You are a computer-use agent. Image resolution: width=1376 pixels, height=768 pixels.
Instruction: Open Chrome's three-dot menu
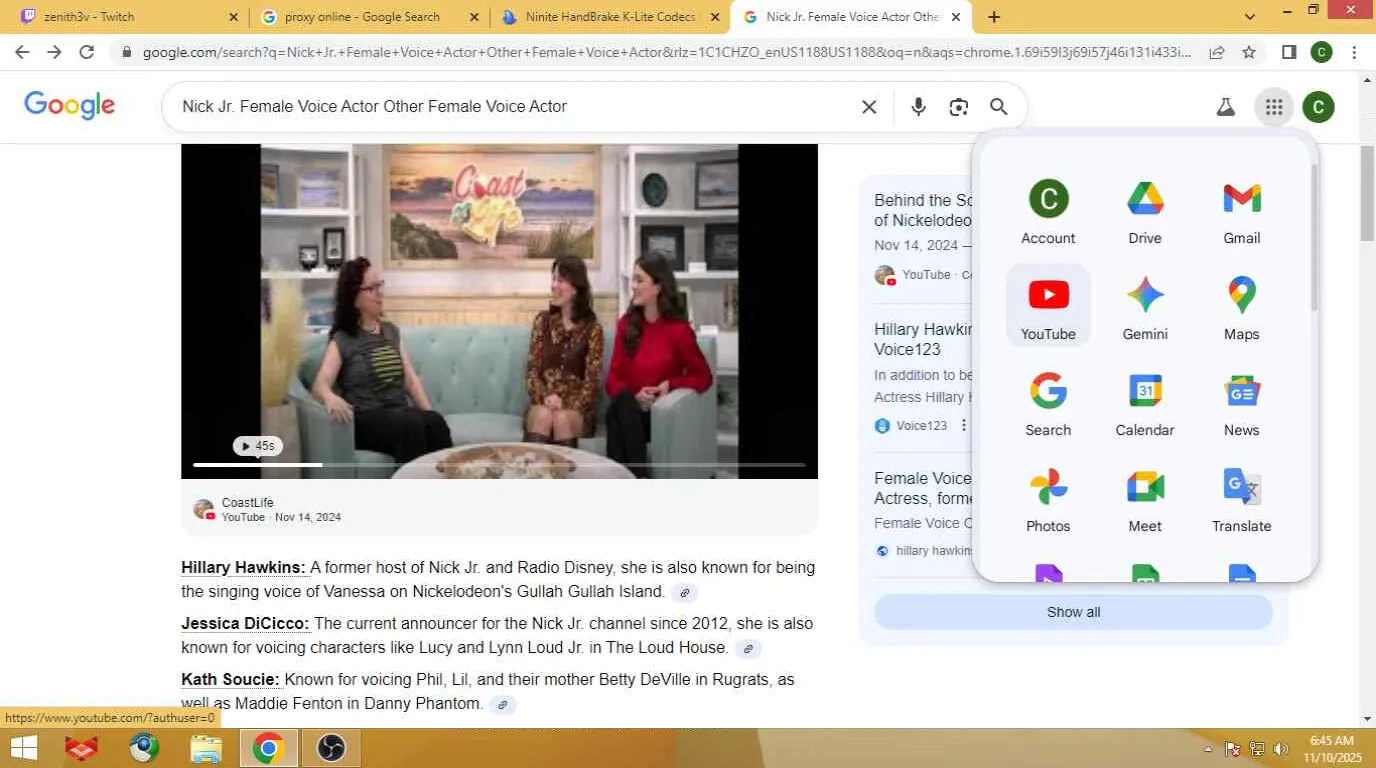pos(1354,52)
